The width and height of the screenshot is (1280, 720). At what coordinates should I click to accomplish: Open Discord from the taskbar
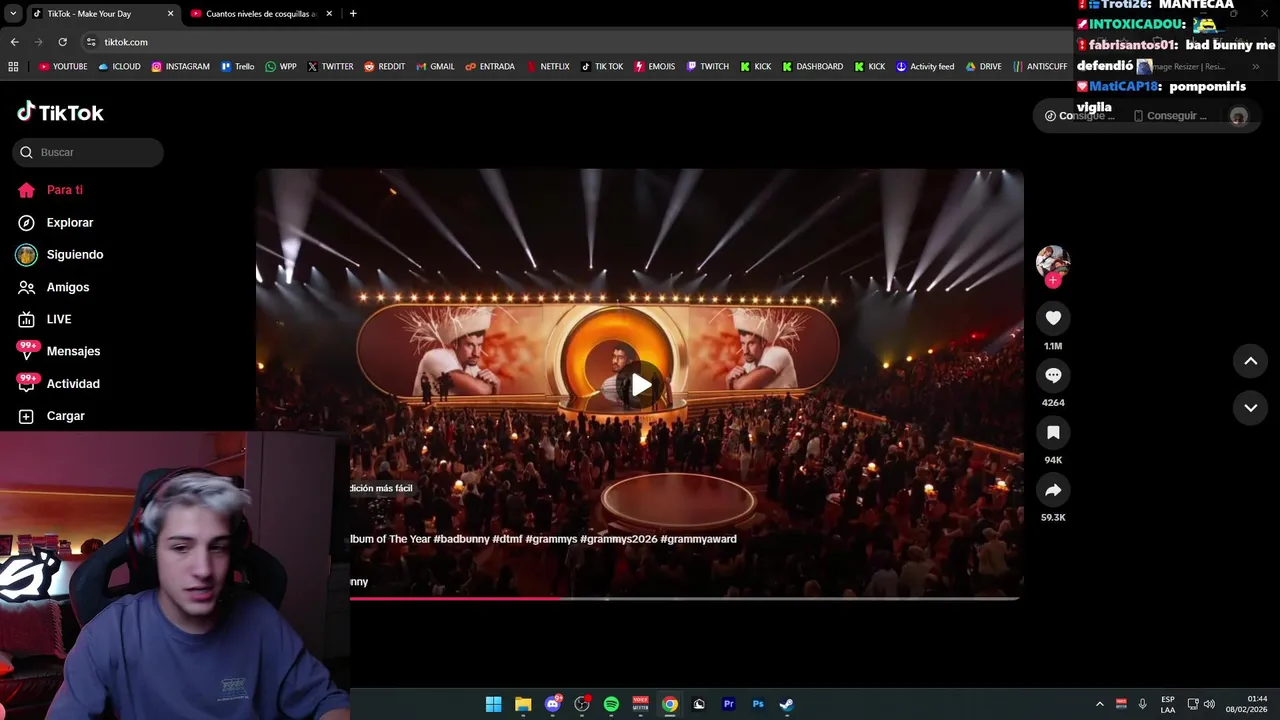[x=553, y=704]
